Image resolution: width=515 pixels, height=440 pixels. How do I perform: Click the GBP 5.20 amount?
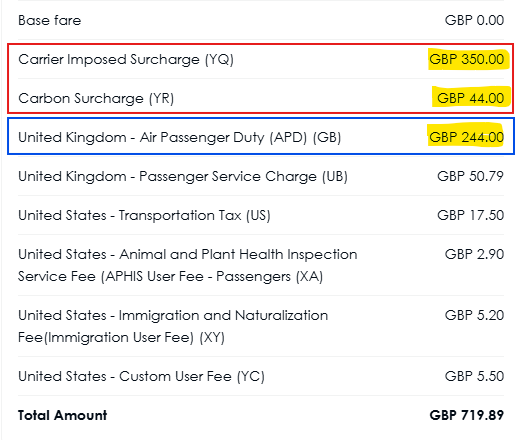[474, 315]
